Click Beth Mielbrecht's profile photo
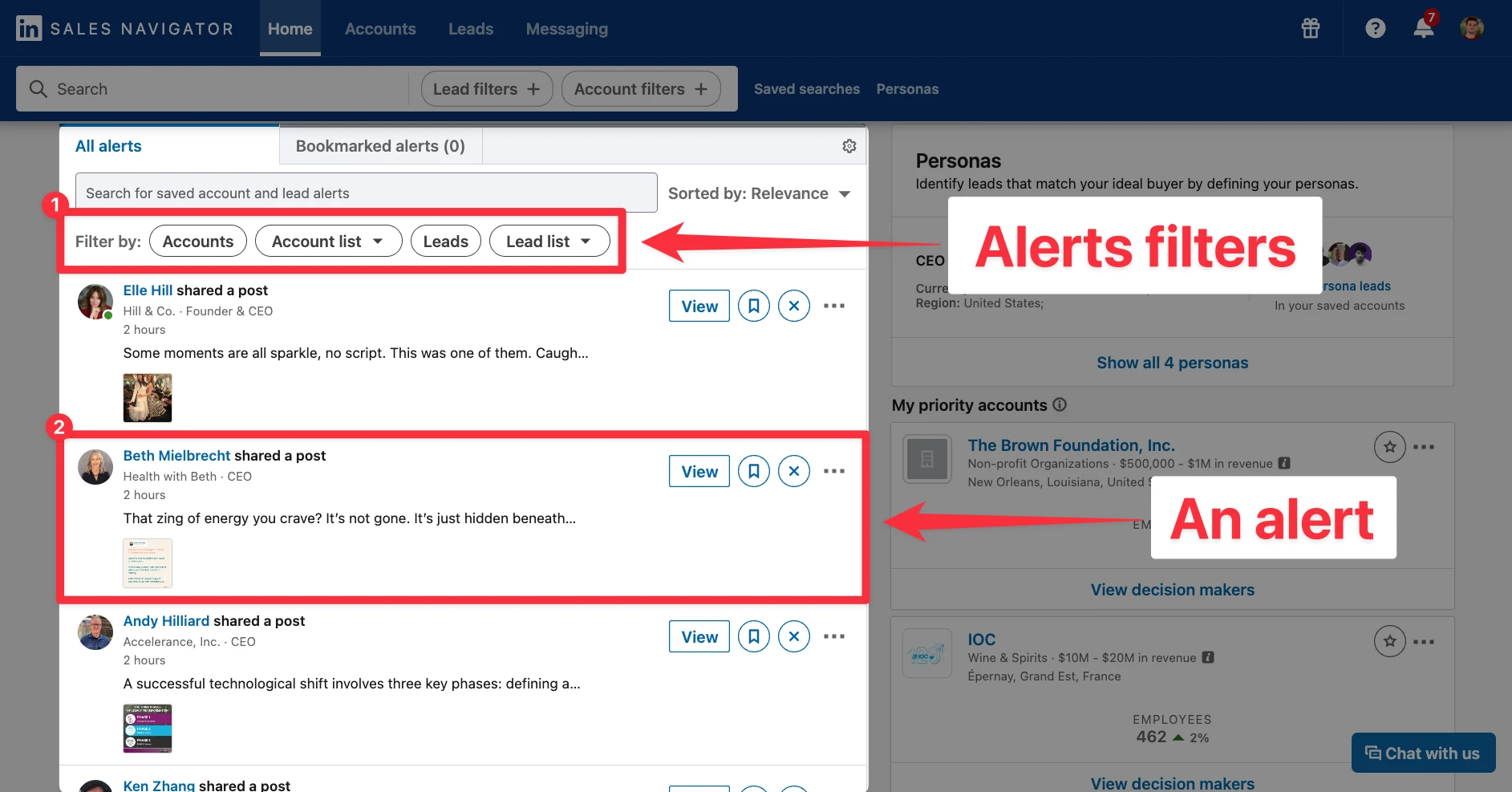The height and width of the screenshot is (792, 1512). click(95, 467)
